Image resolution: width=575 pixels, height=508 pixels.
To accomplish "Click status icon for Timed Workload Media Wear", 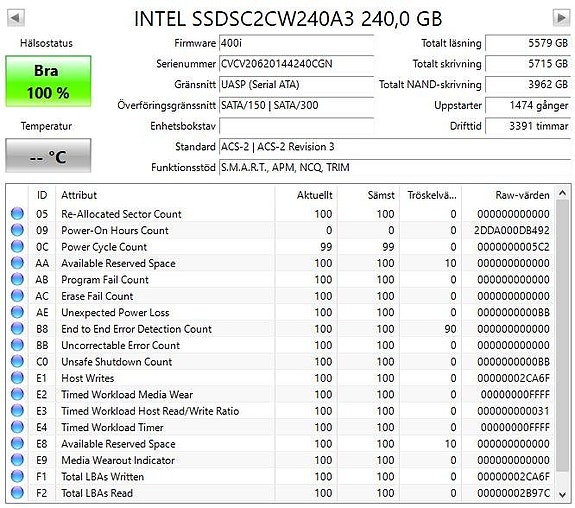I will click(x=17, y=394).
